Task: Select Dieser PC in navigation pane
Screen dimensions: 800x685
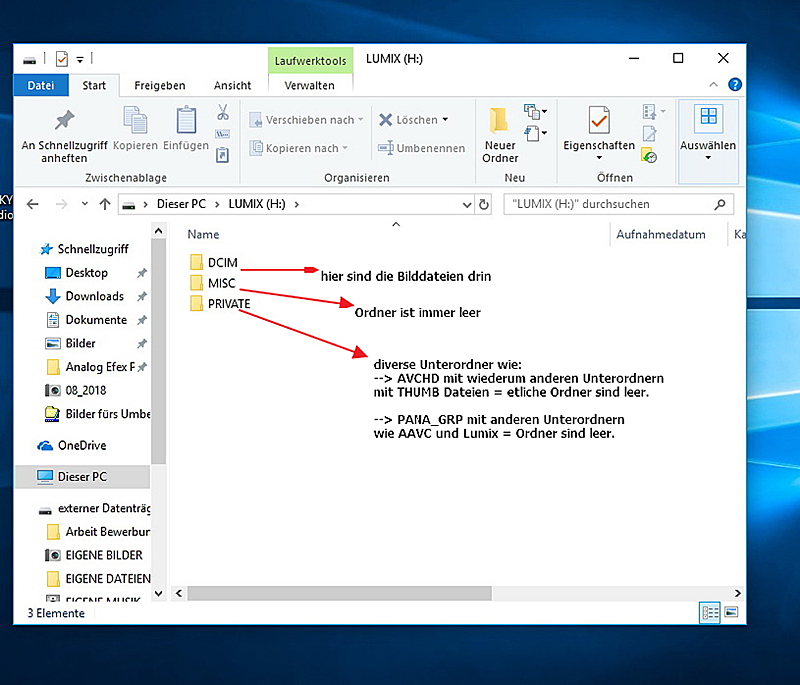Action: [82, 477]
